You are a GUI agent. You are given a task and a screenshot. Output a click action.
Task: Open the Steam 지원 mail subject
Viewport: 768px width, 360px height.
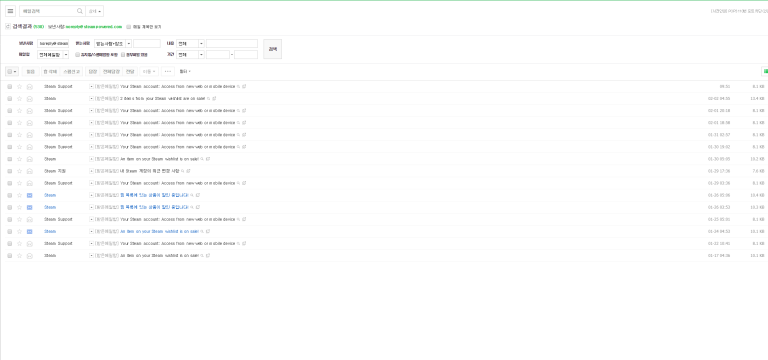pyautogui.click(x=149, y=171)
